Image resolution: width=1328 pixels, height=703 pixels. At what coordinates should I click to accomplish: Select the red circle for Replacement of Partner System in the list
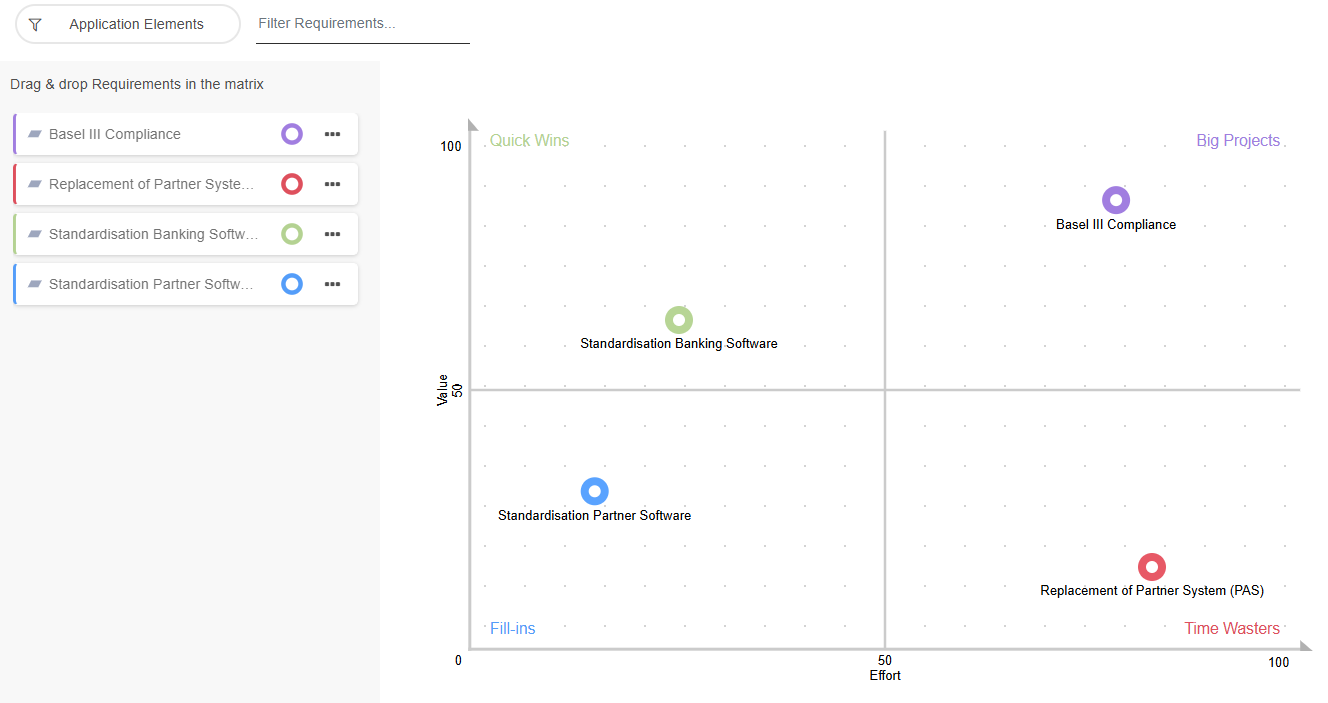[x=292, y=184]
